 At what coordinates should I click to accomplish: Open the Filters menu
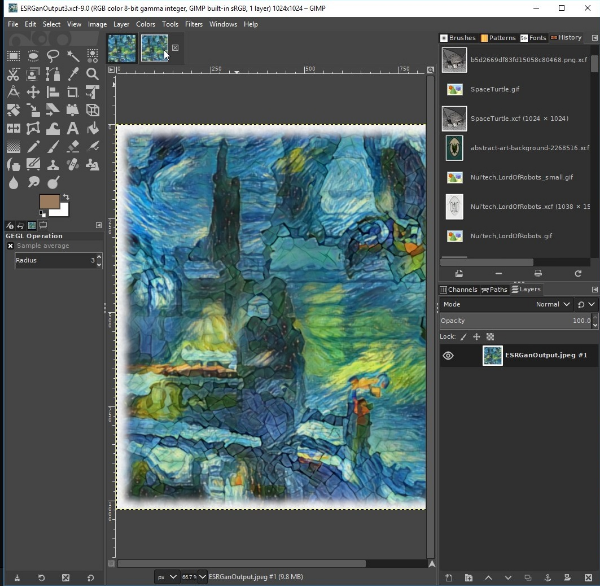coord(193,24)
